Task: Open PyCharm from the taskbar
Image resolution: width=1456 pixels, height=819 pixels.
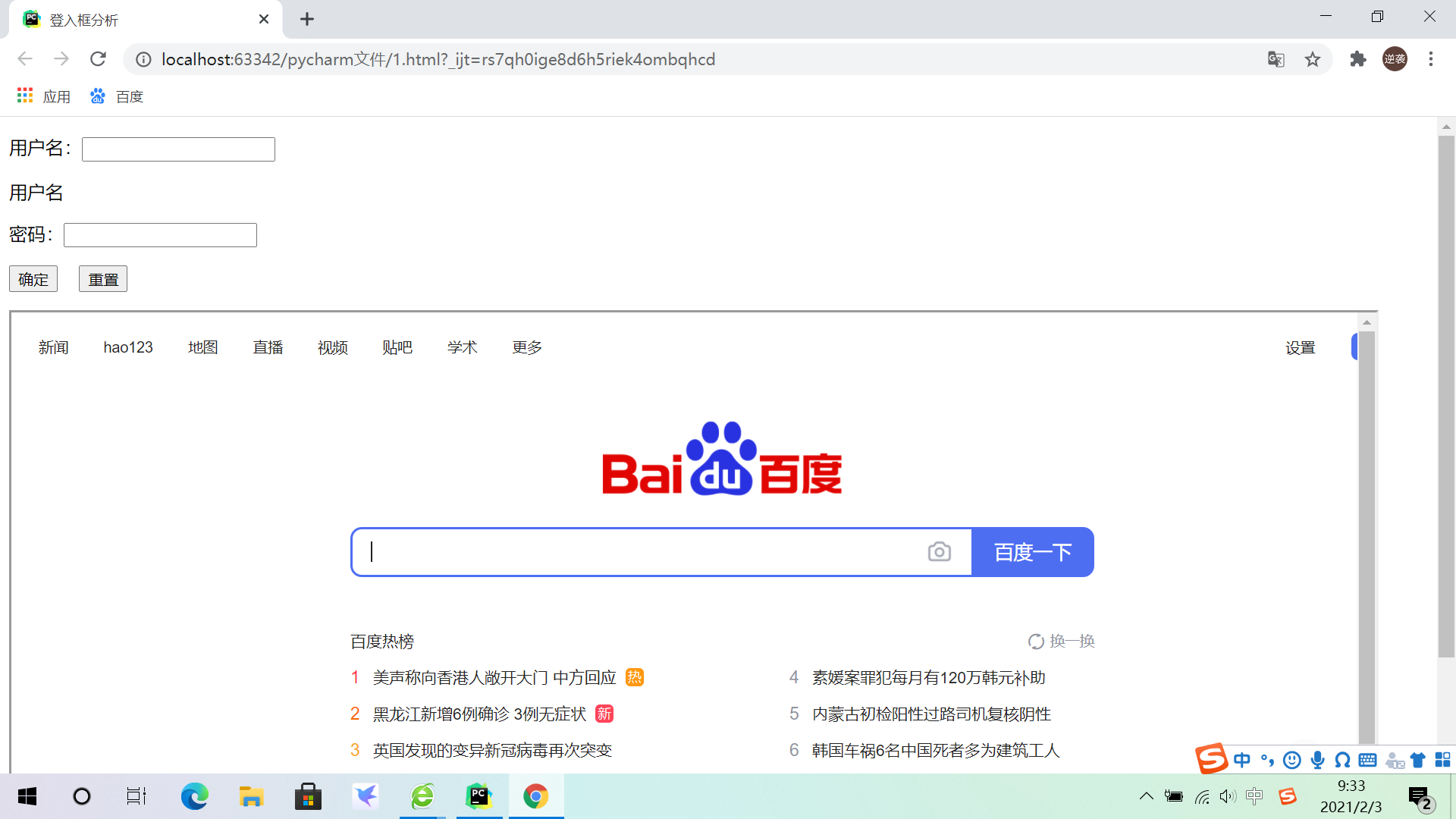Action: pos(479,796)
